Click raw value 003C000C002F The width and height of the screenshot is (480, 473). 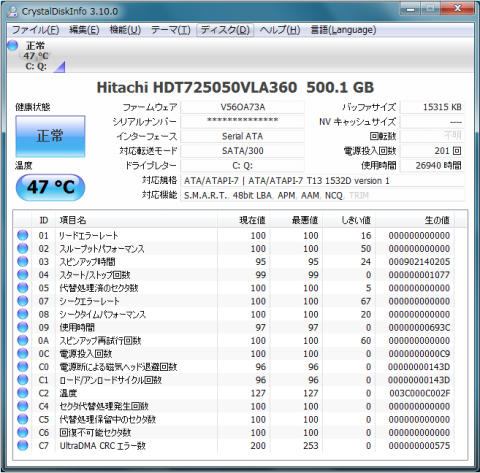420,393
